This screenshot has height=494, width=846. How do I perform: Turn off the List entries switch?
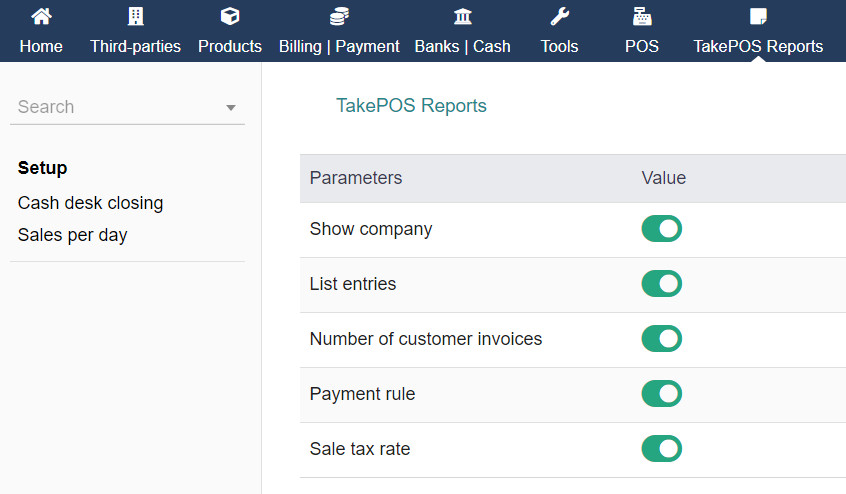tap(661, 284)
